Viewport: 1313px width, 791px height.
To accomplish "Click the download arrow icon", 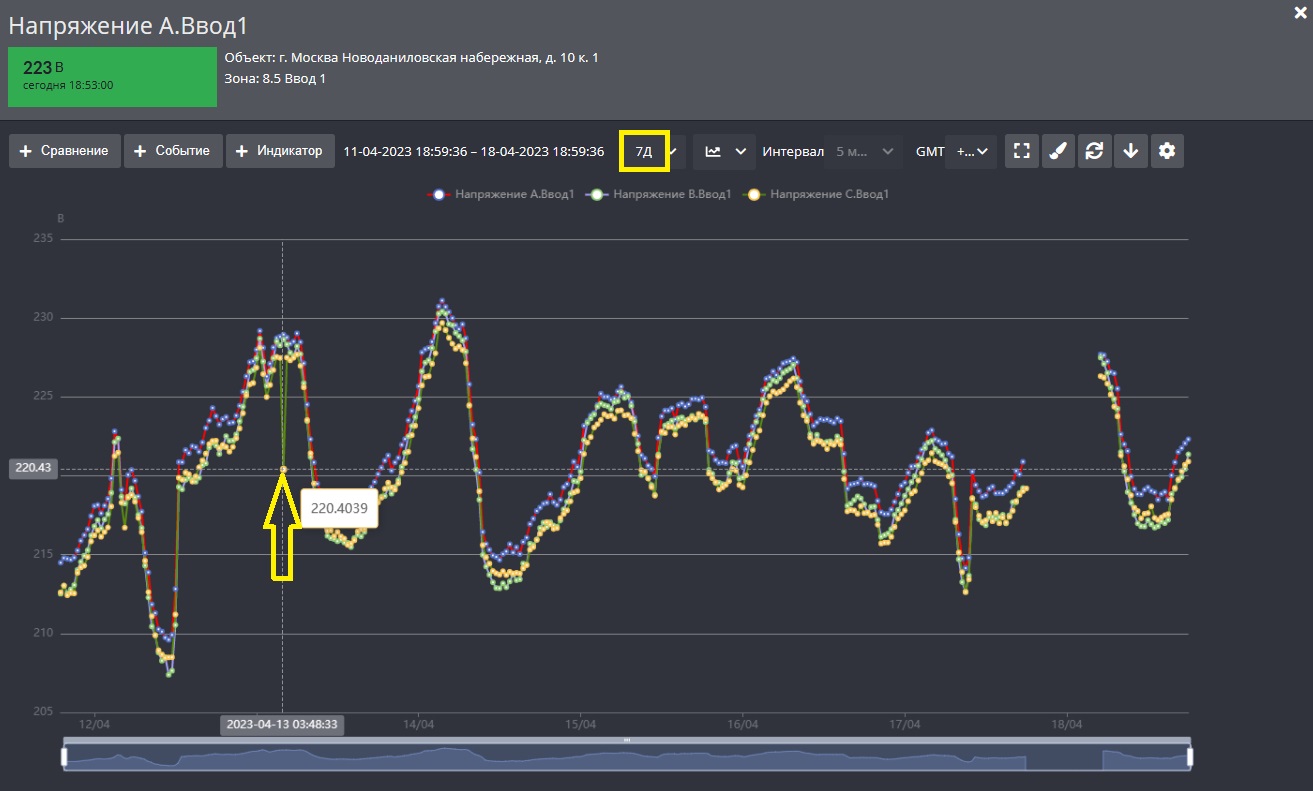I will point(1131,151).
